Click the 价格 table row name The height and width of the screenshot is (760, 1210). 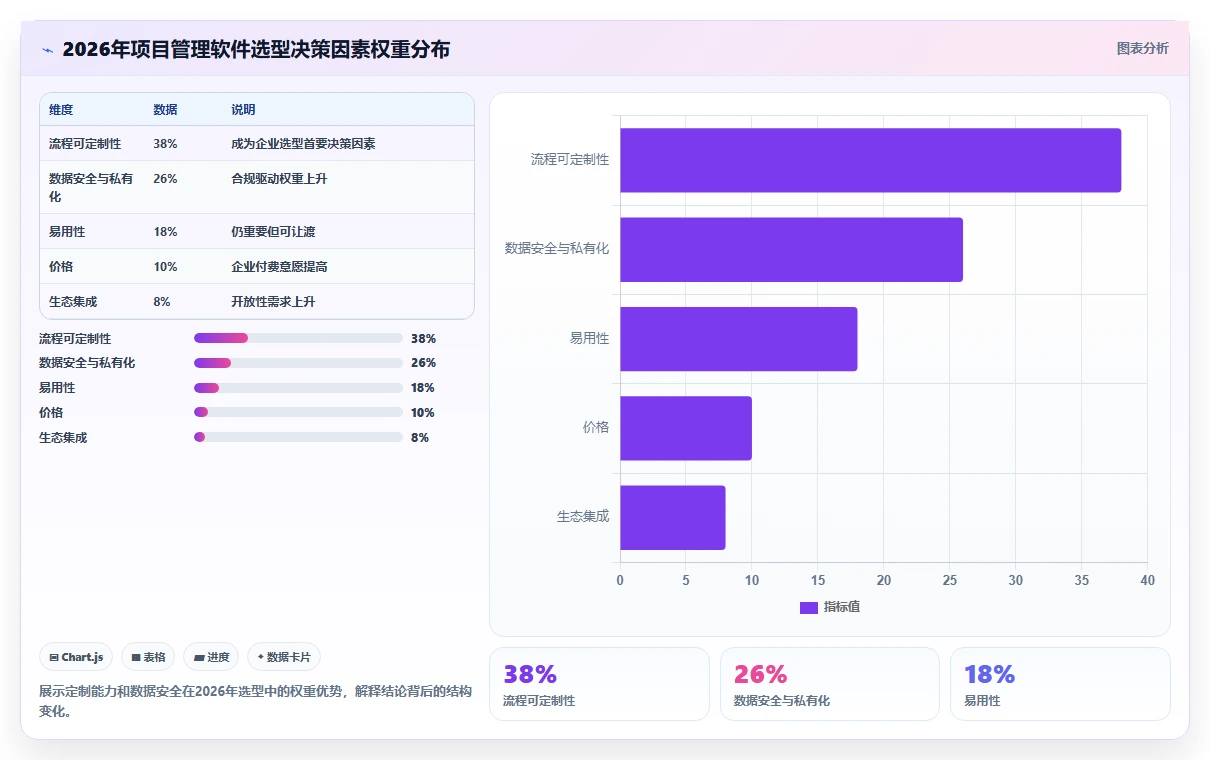61,267
